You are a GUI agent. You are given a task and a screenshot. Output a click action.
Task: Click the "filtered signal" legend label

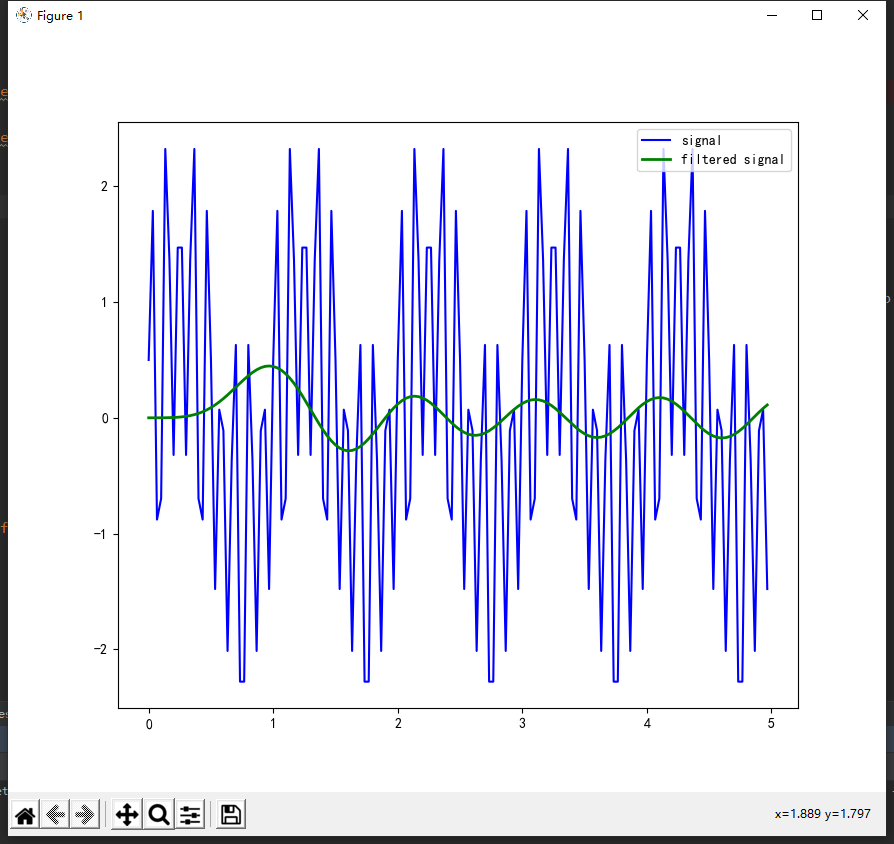click(732, 159)
